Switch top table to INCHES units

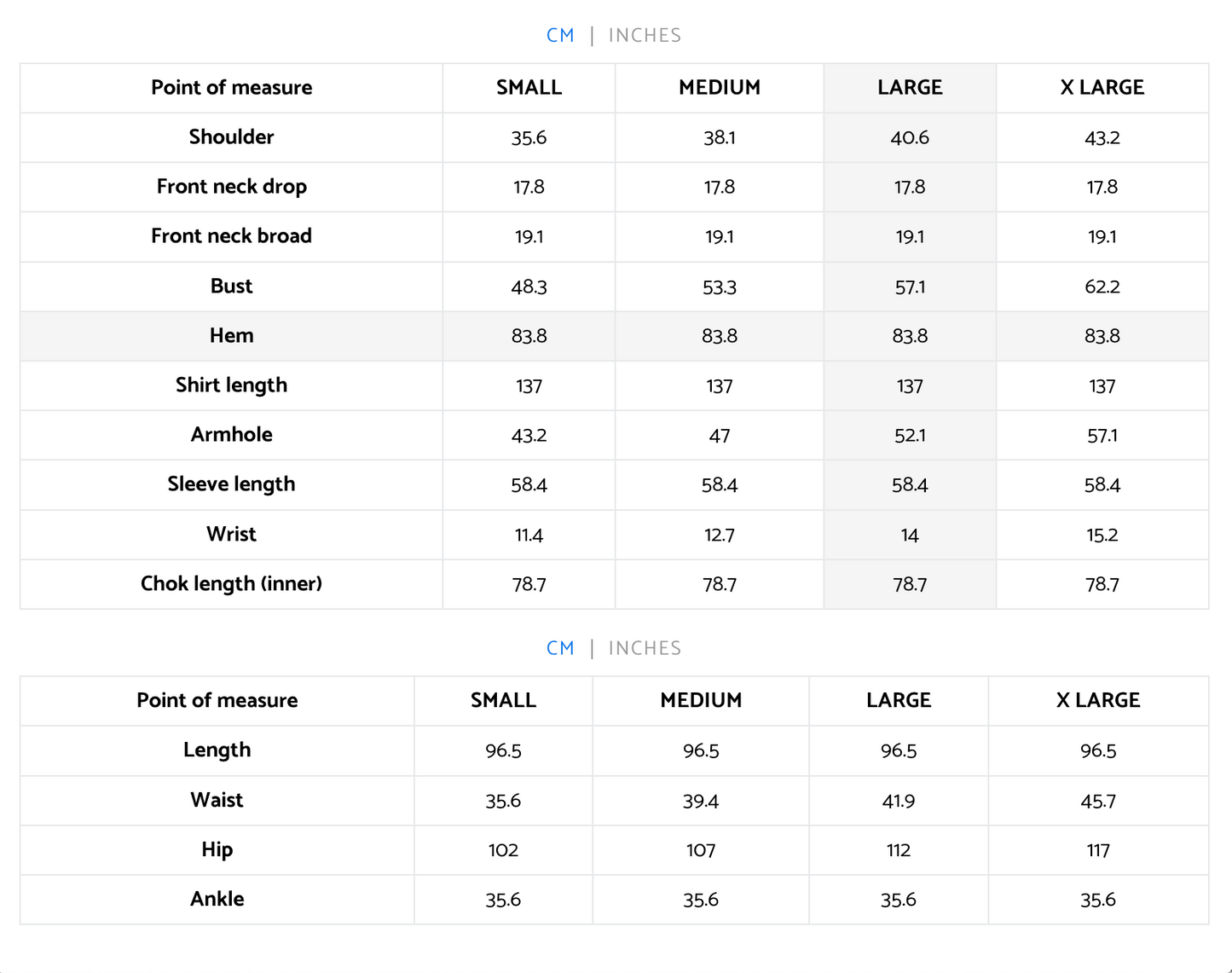point(645,36)
